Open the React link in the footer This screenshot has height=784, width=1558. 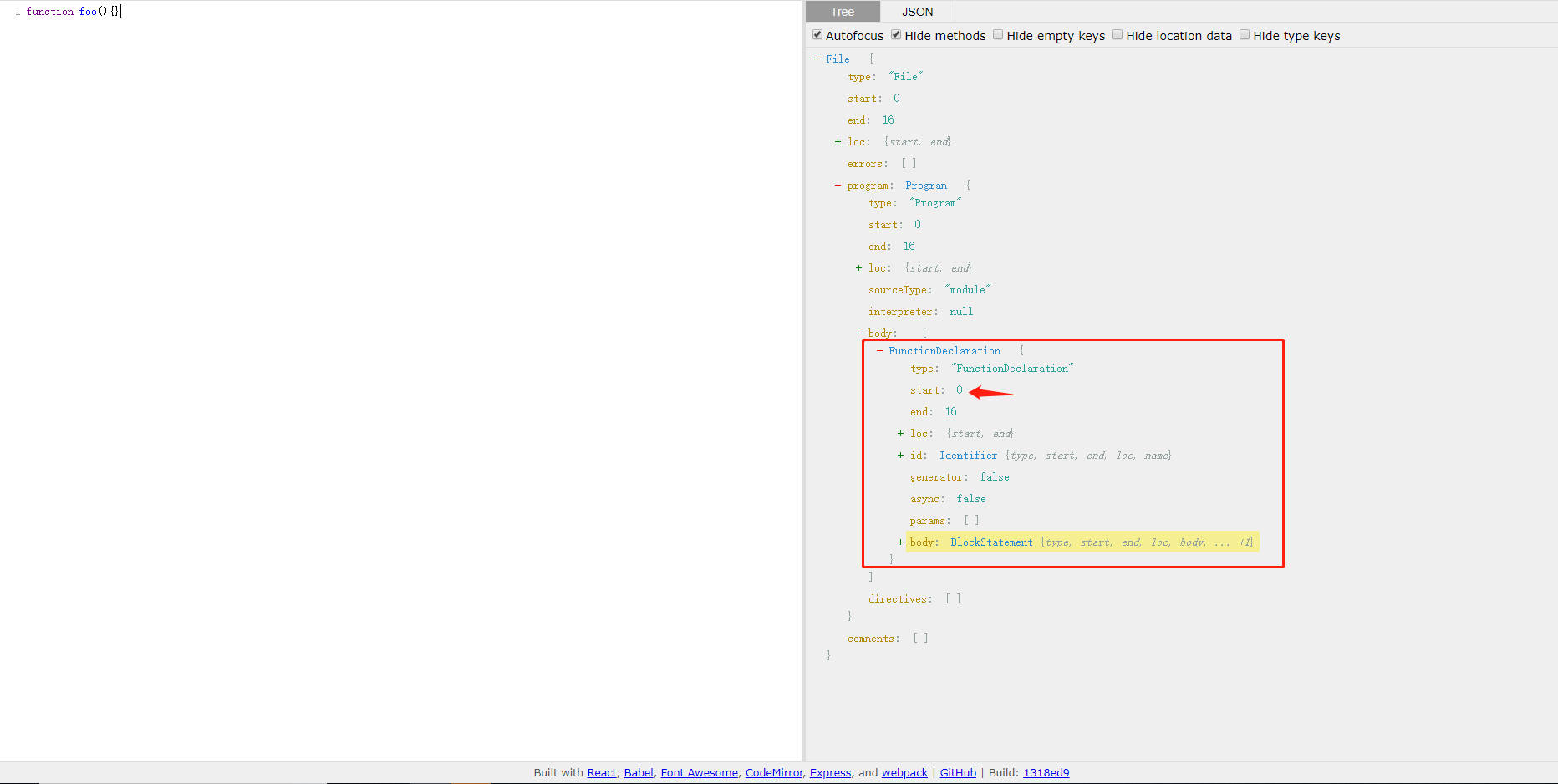601,772
